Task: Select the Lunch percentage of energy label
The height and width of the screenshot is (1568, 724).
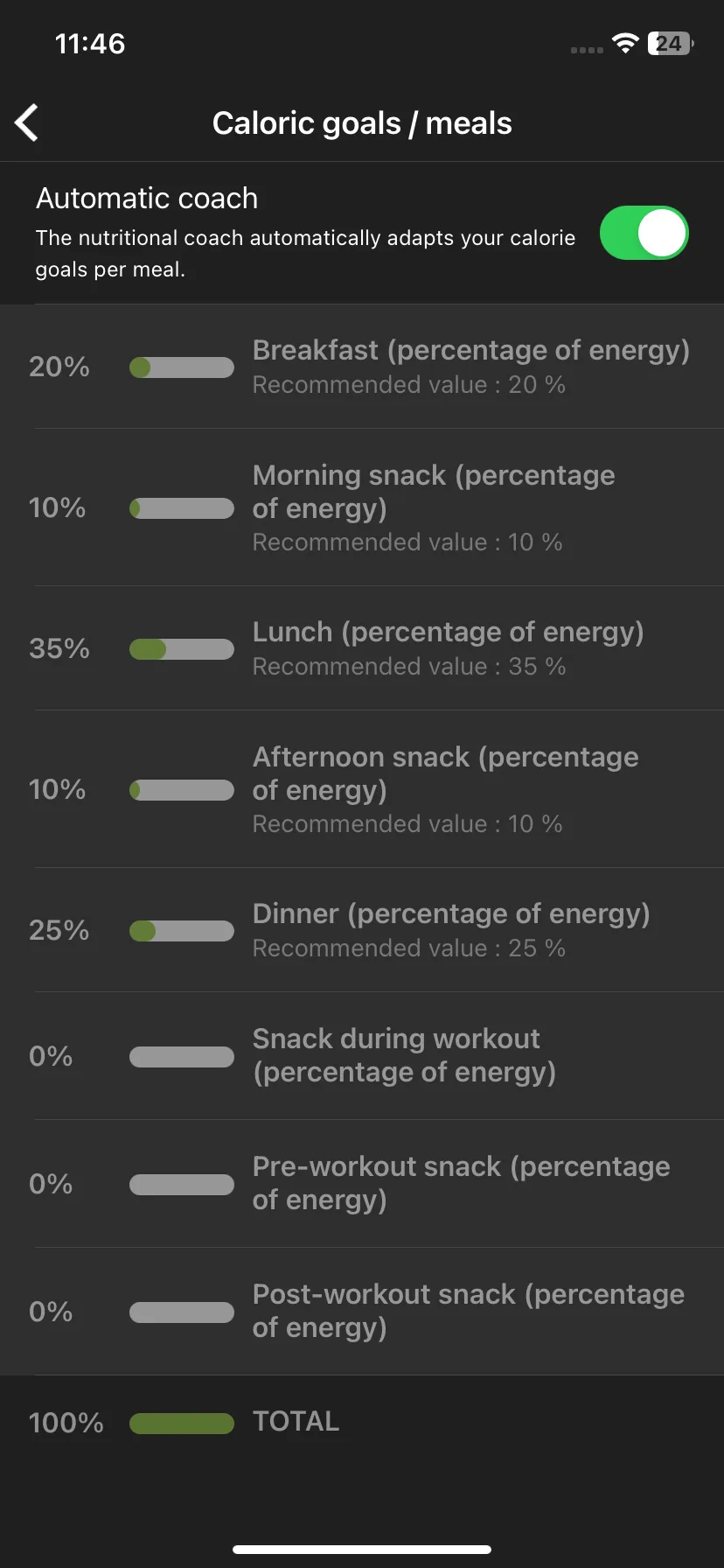Action: (449, 633)
